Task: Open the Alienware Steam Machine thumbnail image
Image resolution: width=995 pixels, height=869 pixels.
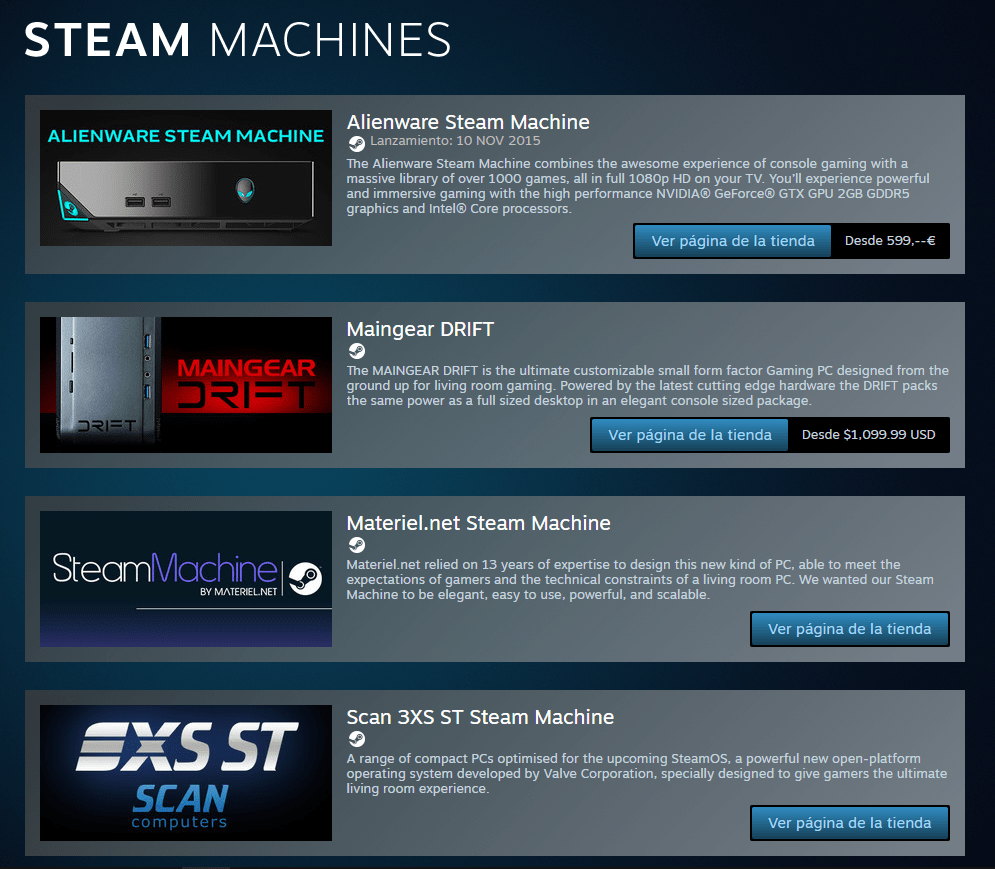Action: pos(186,178)
